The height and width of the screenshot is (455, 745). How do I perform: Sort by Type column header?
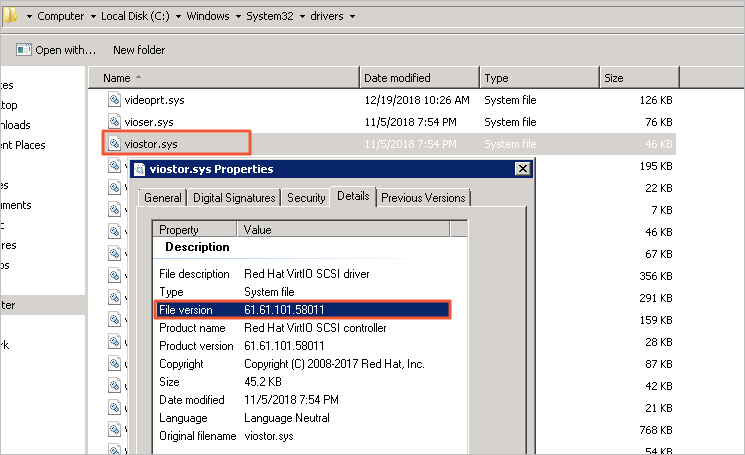click(497, 78)
